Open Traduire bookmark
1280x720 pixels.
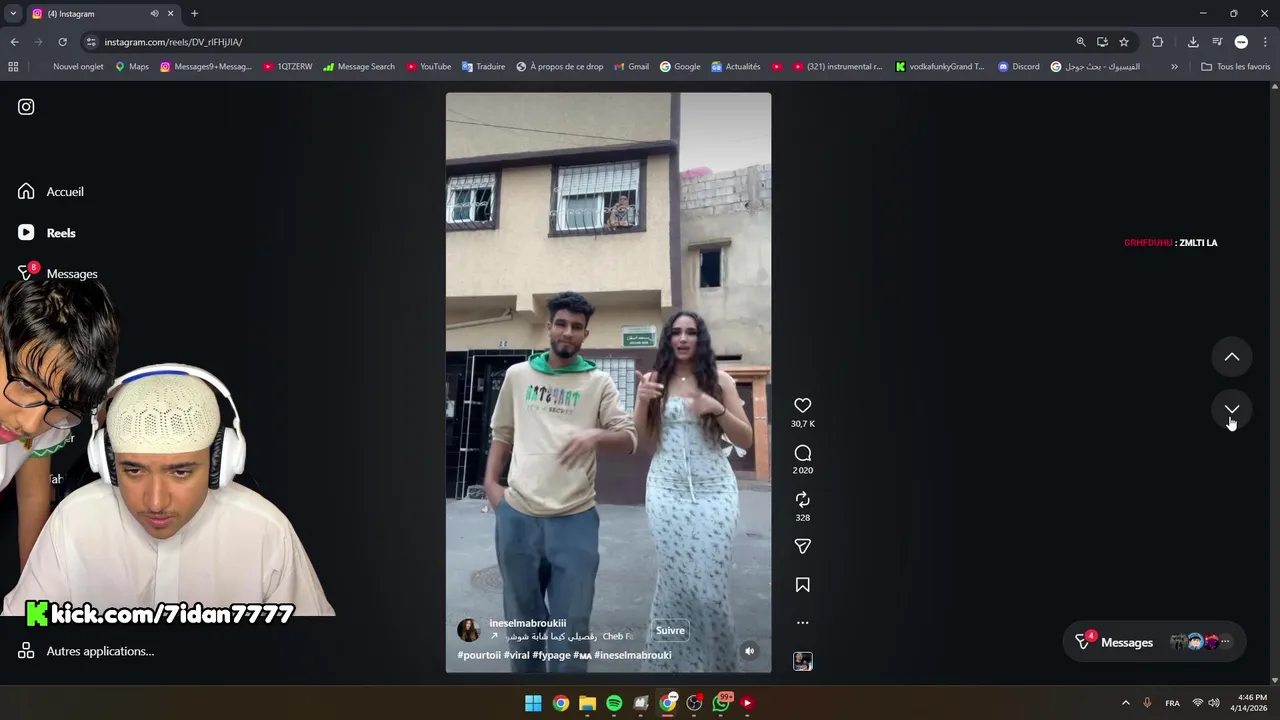coord(483,67)
